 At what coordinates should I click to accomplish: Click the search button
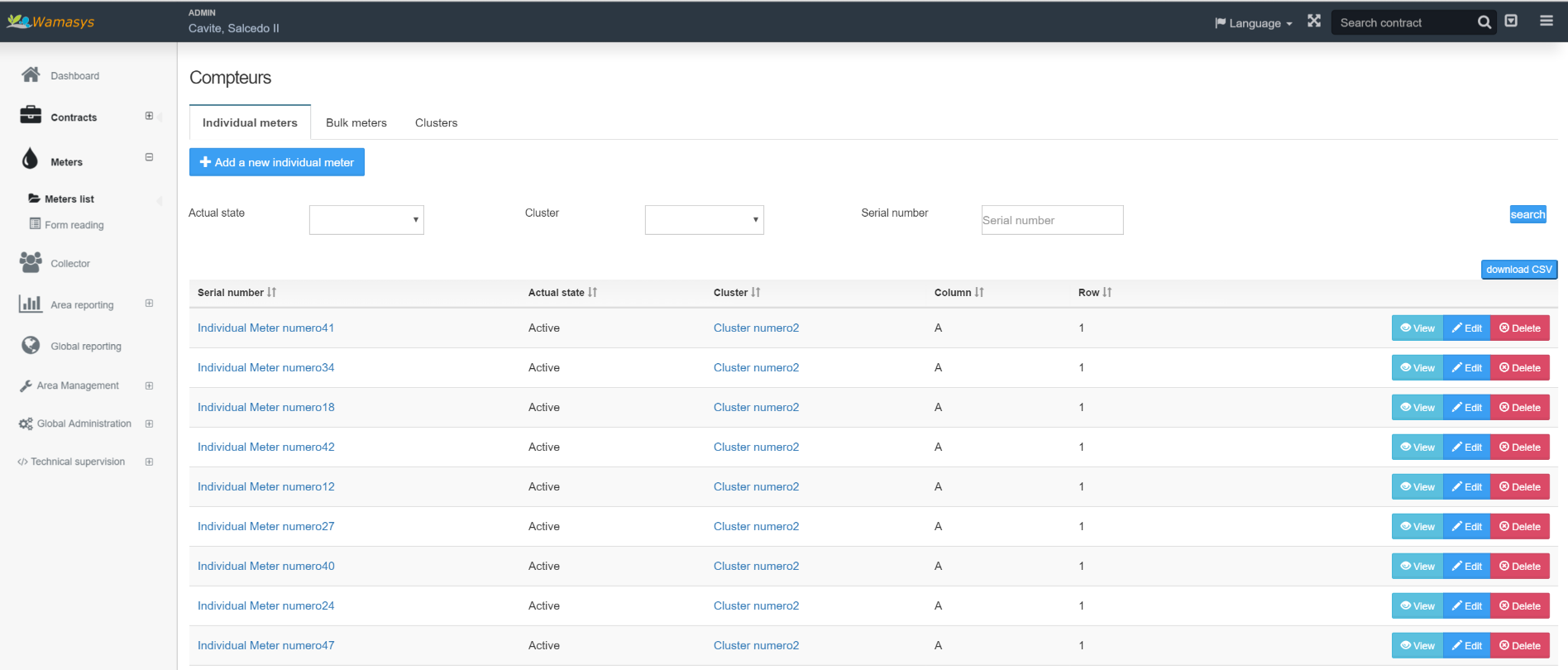coord(1527,214)
